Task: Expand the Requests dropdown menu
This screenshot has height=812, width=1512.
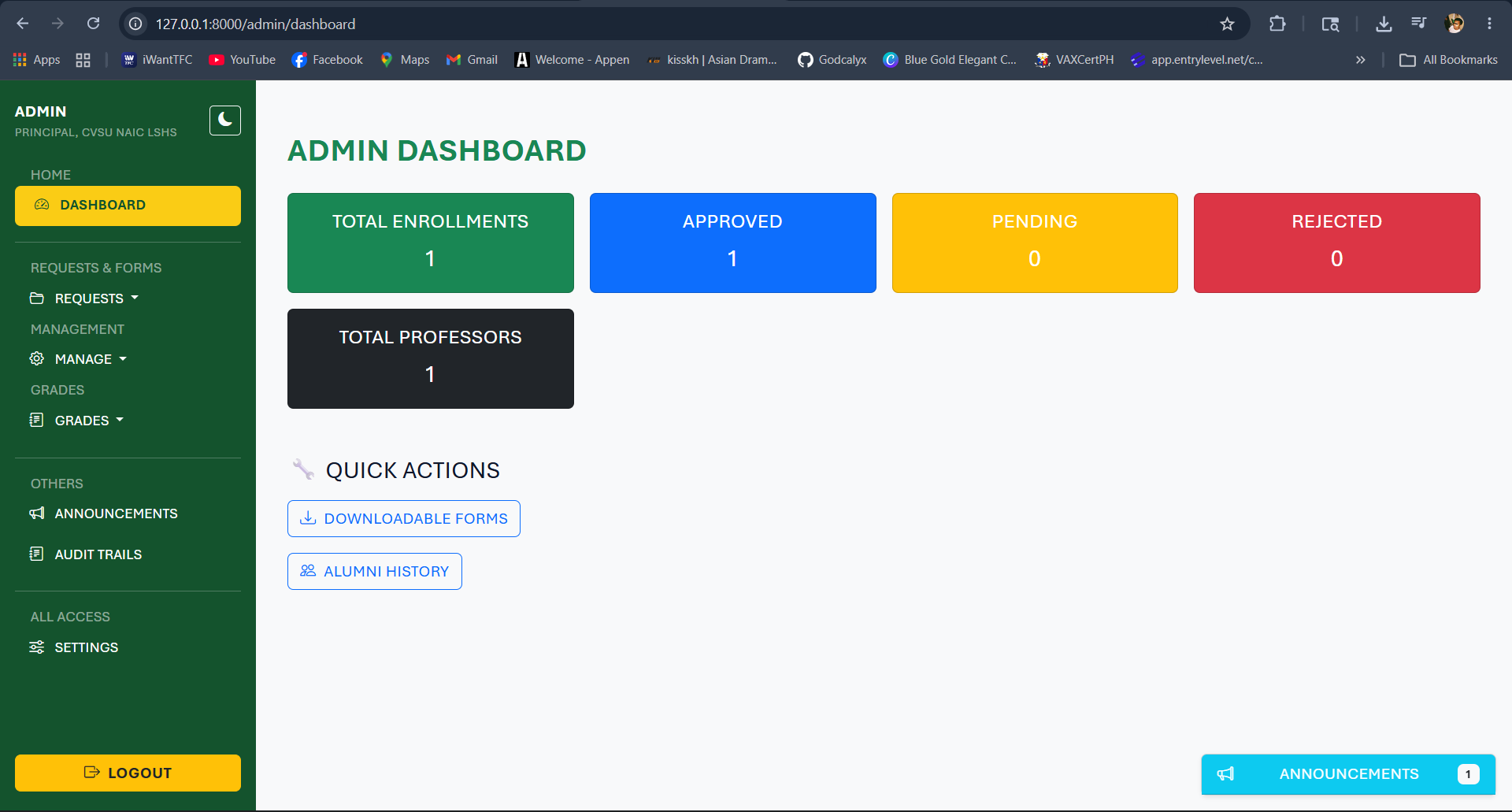Action: (84, 298)
